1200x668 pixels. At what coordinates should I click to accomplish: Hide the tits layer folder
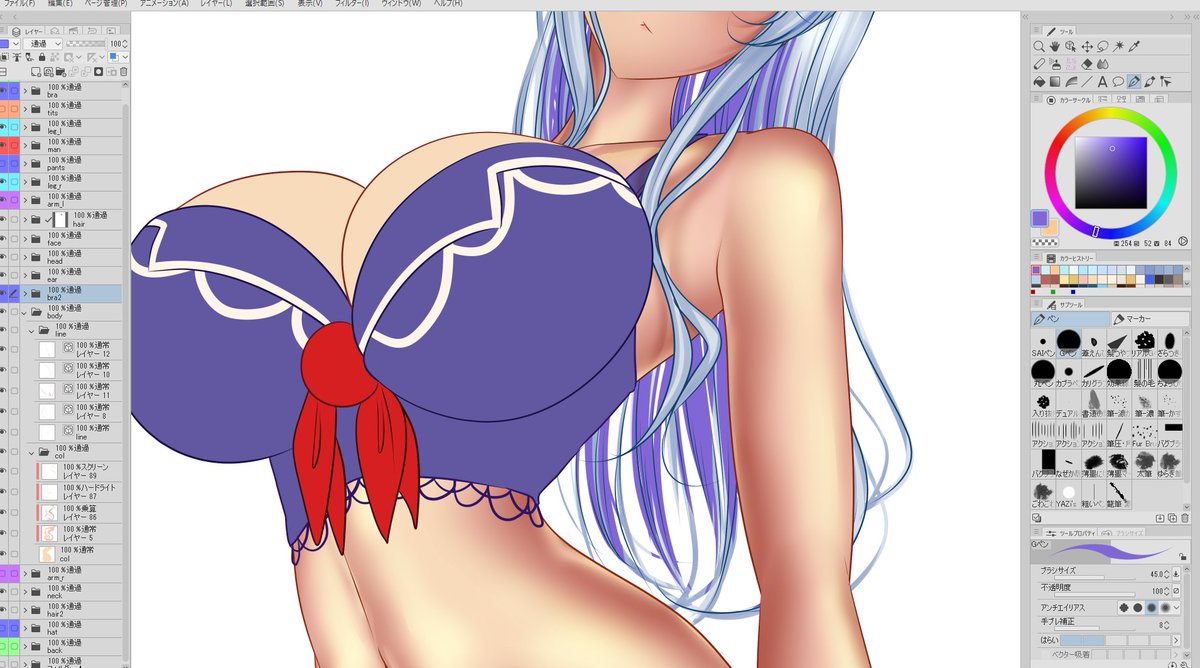(x=4, y=109)
